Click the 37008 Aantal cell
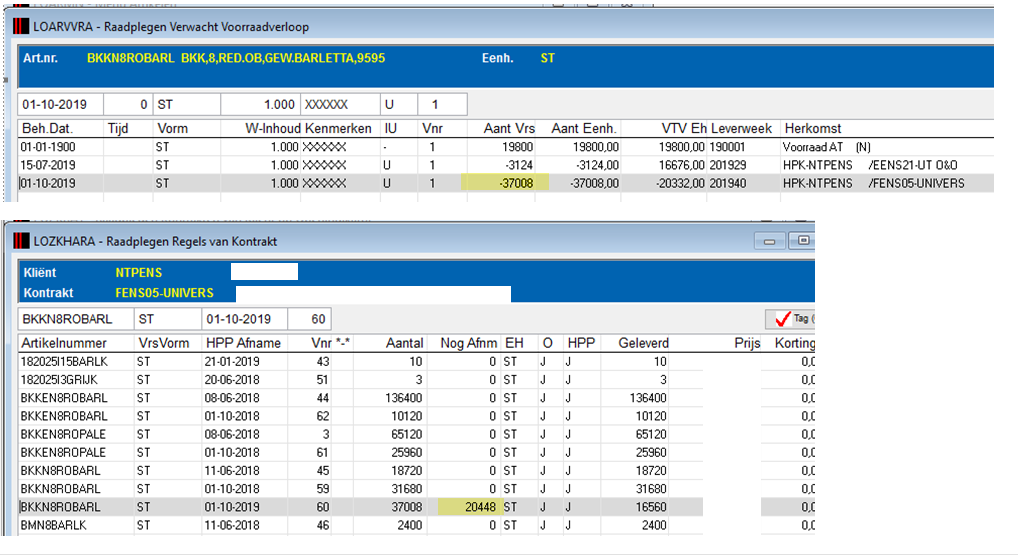 click(x=406, y=507)
